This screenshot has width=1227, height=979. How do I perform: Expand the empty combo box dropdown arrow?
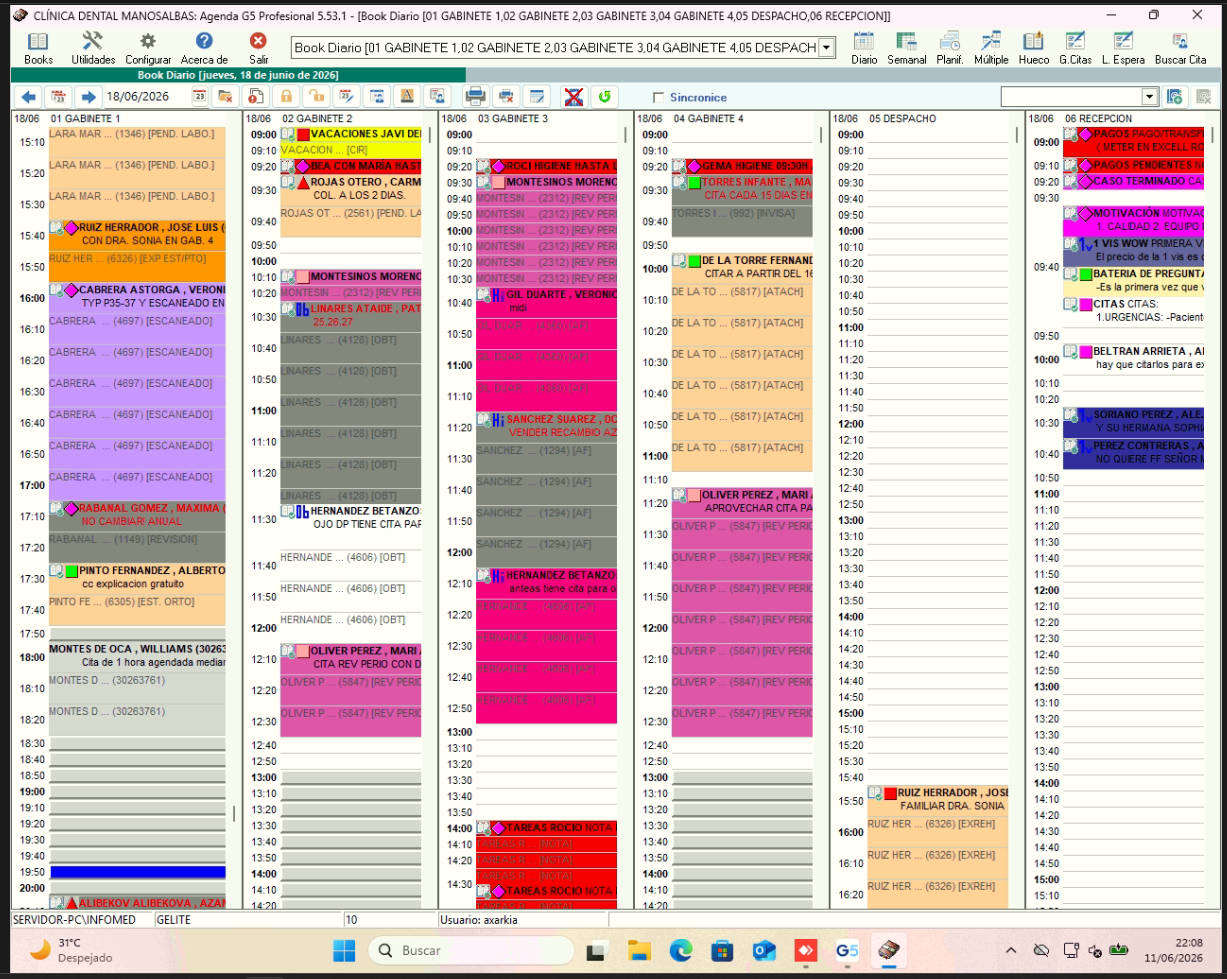point(1150,96)
